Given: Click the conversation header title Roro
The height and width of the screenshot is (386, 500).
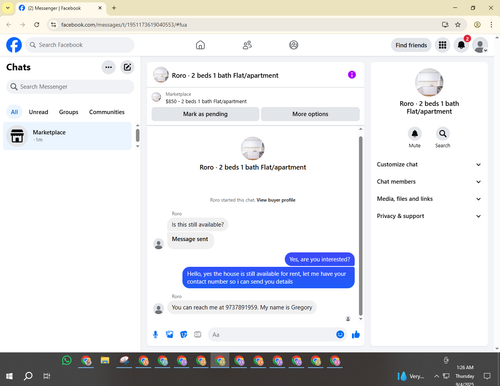Looking at the screenshot, I should coord(225,75).
